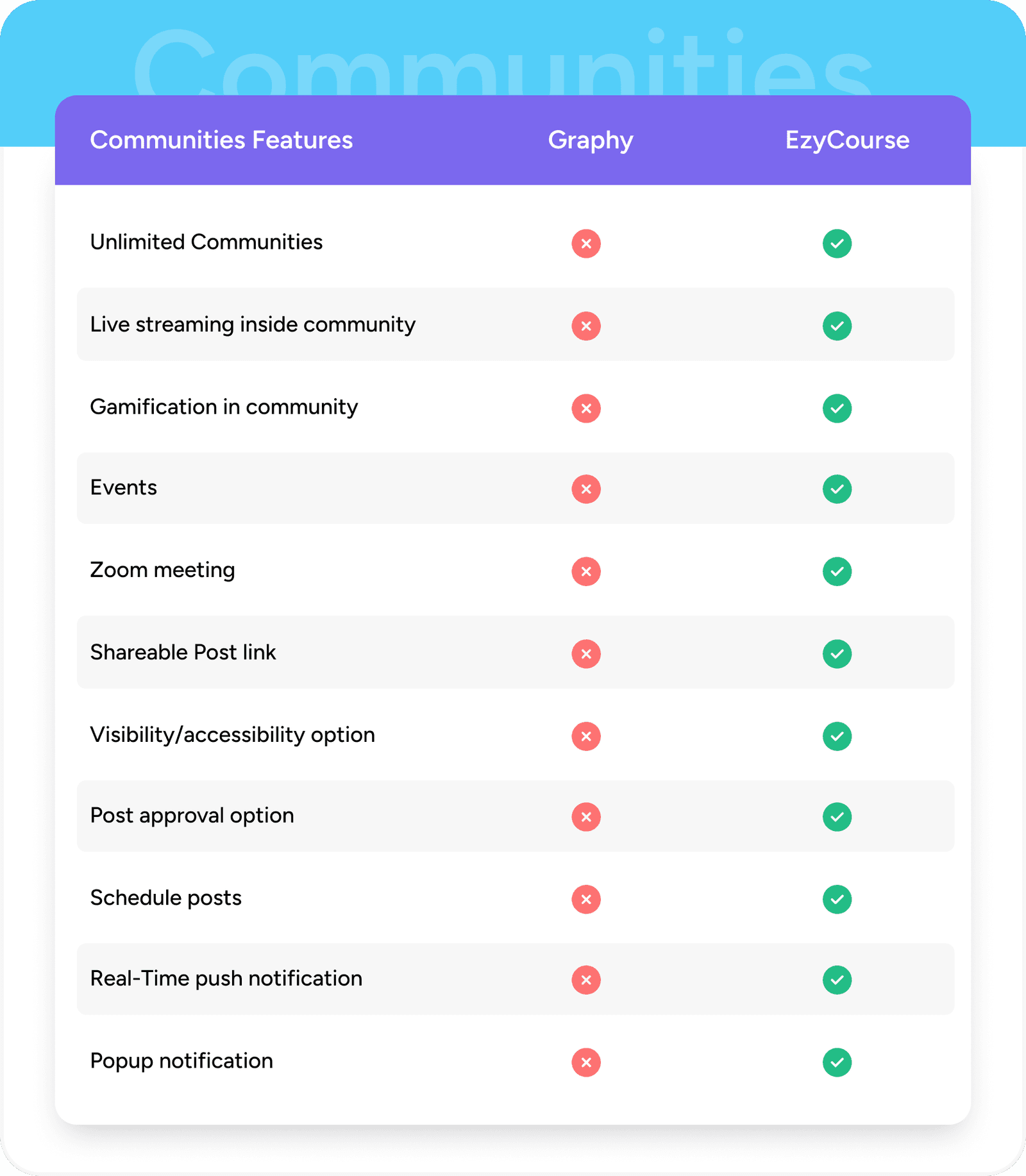The image size is (1026, 1176).
Task: Click the Graphy column header
Action: click(x=591, y=140)
